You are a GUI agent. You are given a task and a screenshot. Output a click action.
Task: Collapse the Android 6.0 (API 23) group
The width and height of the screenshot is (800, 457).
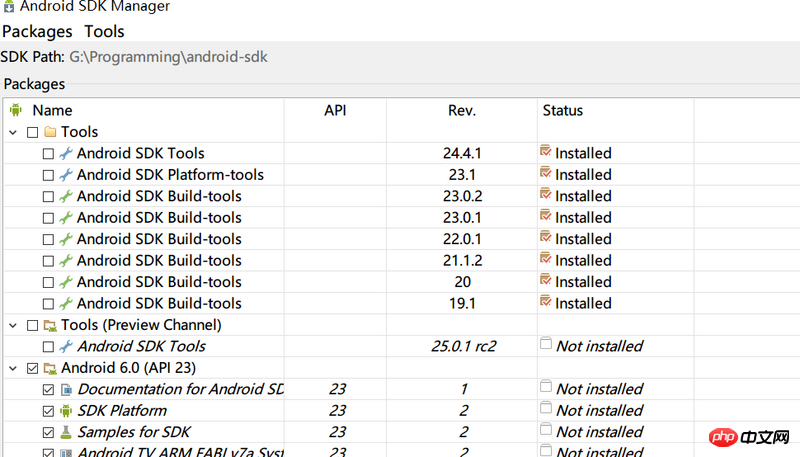[x=13, y=368]
